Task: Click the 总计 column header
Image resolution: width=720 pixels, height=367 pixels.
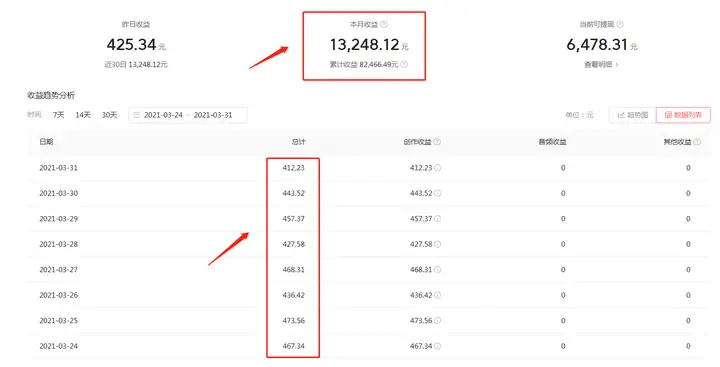Action: pos(298,142)
